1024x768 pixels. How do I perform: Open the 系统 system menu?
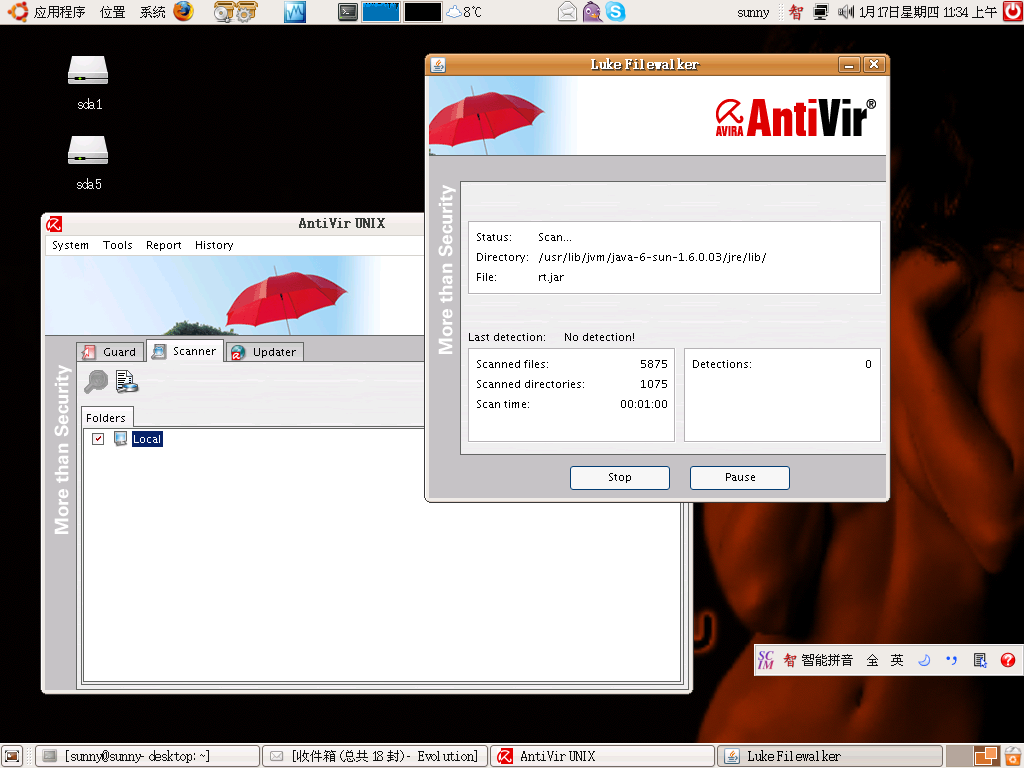pyautogui.click(x=153, y=12)
